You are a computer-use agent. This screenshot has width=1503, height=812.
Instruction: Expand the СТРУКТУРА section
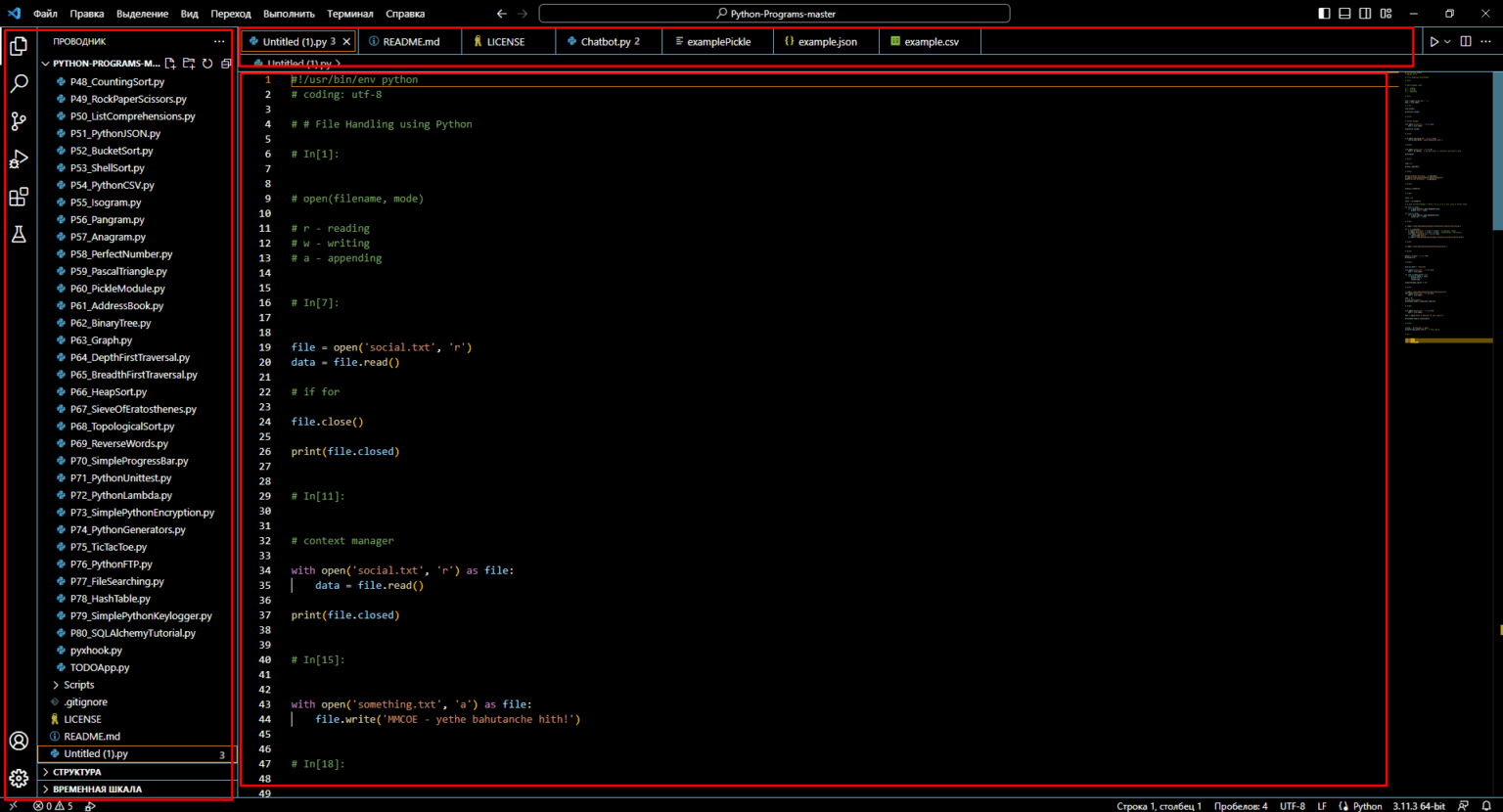(76, 772)
